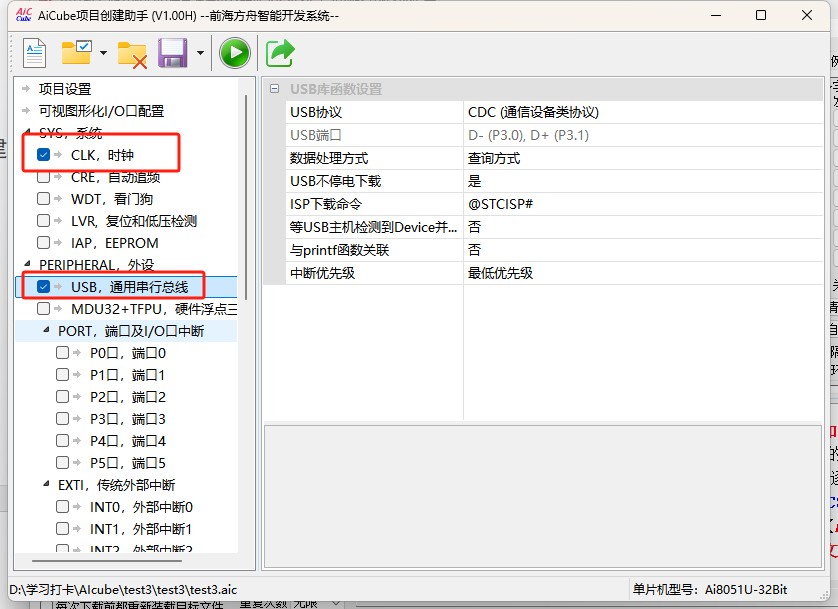Viewport: 838px width, 609px height.
Task: Click the USB端口 property row label
Action: (315, 135)
